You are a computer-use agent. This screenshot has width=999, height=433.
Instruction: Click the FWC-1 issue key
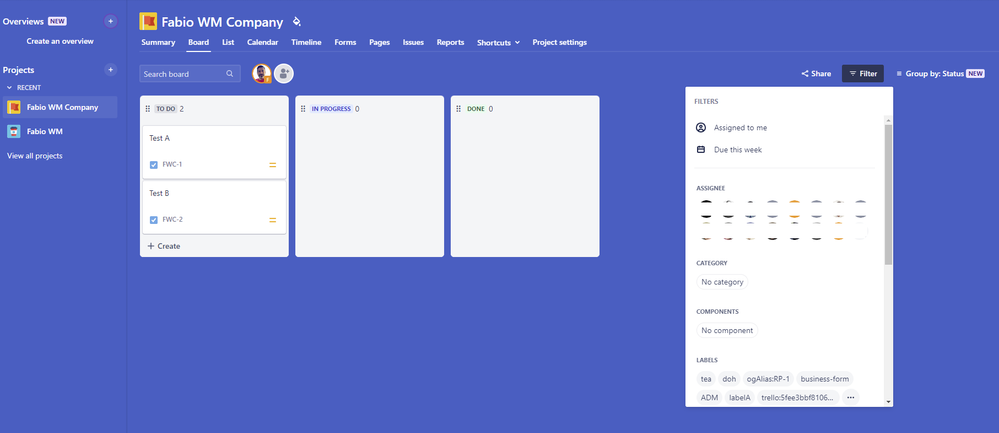click(x=172, y=165)
